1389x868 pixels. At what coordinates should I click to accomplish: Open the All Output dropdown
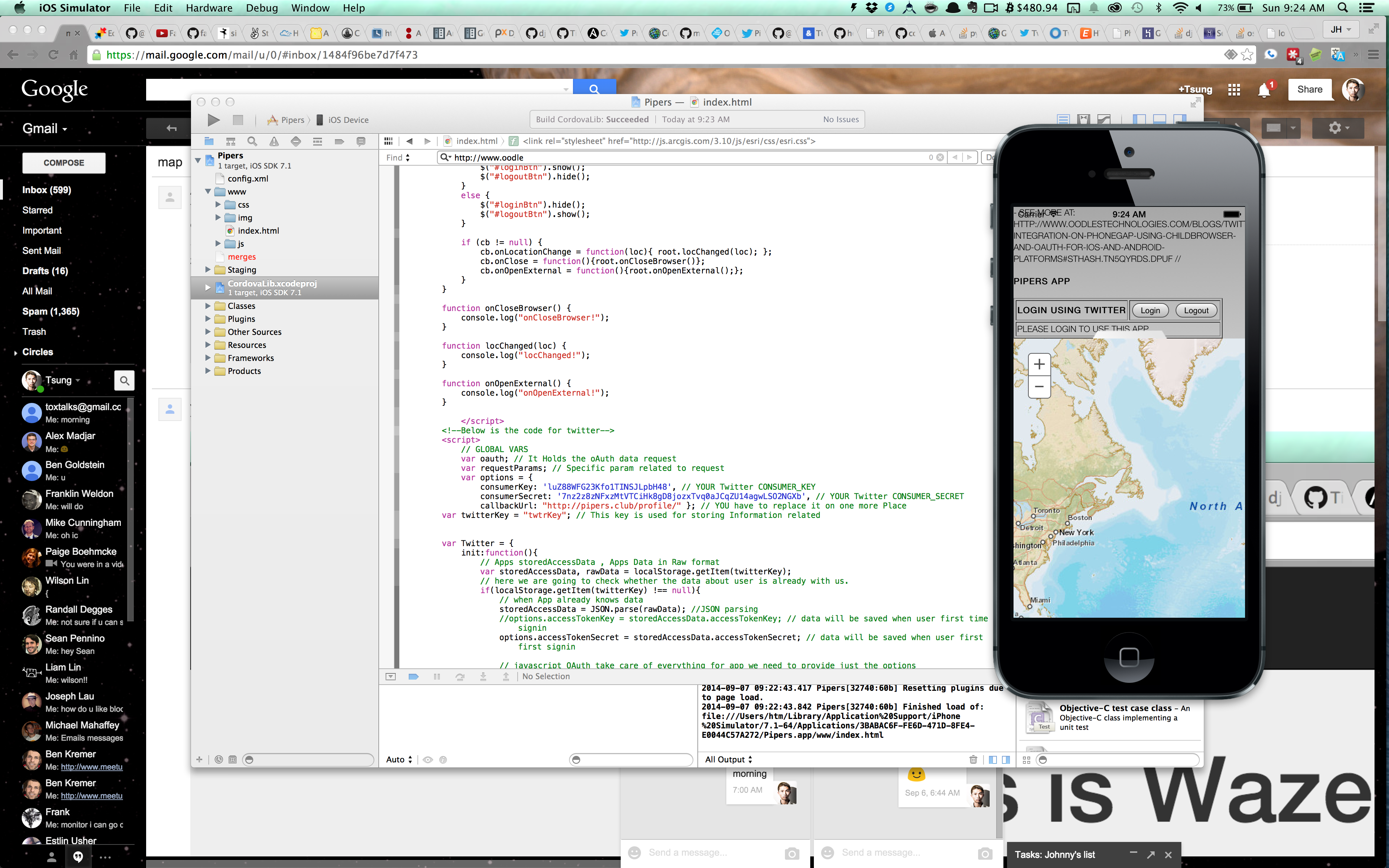click(x=729, y=759)
